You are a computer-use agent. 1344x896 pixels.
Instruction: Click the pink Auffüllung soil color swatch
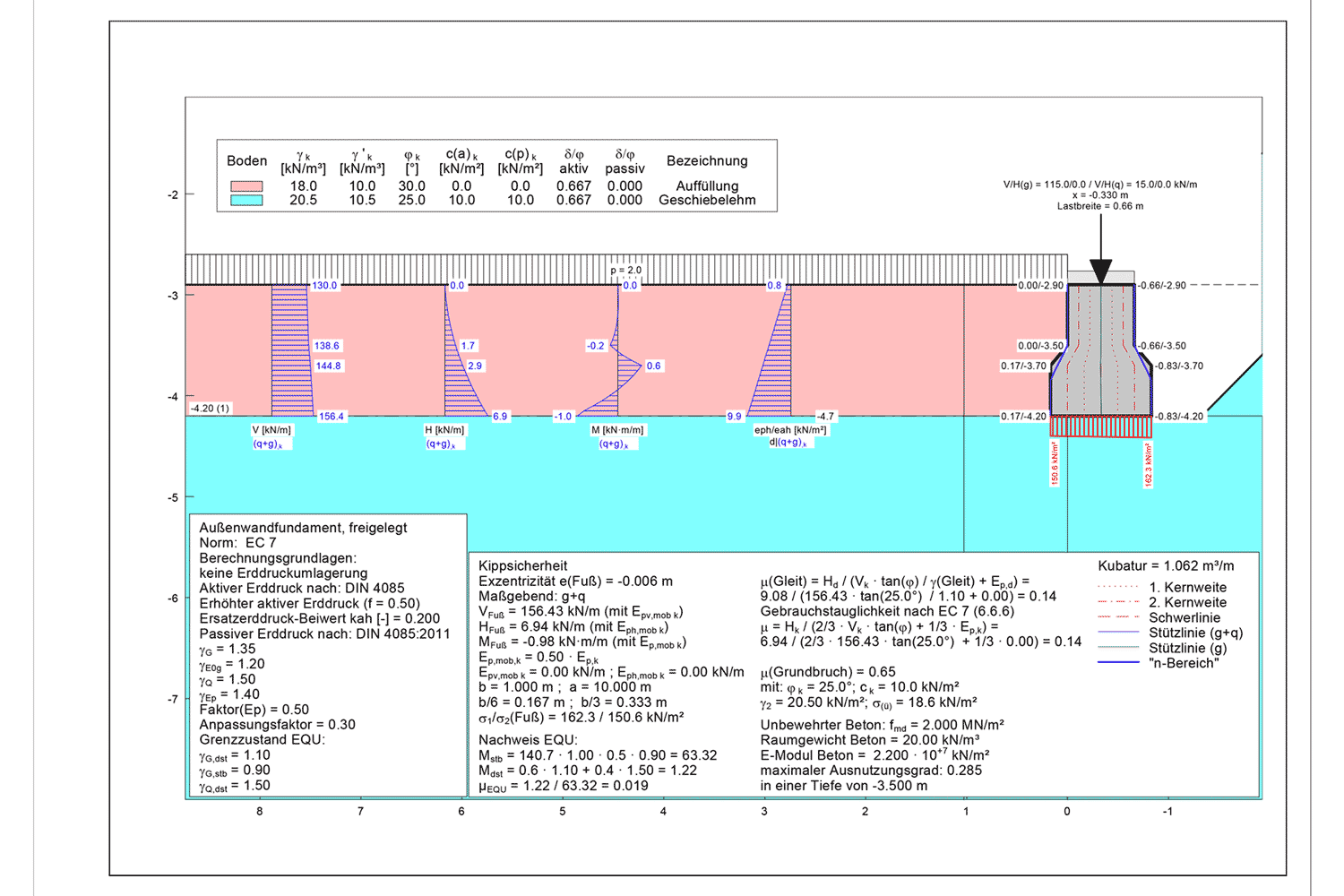[246, 186]
